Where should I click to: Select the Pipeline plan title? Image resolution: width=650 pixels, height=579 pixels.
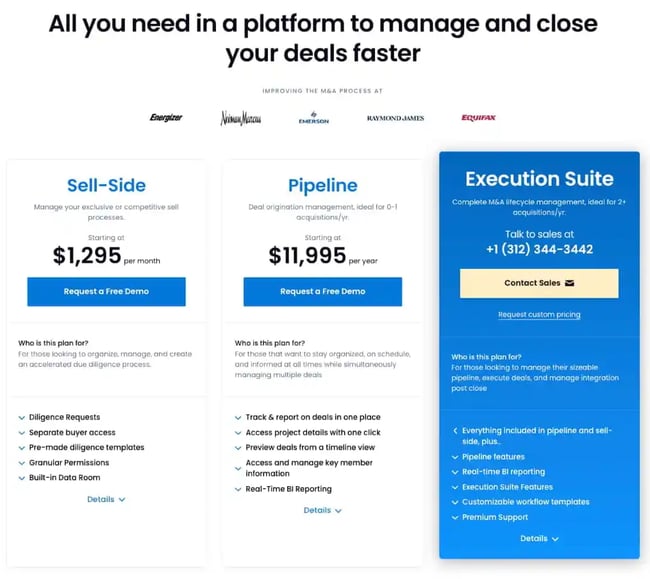pyautogui.click(x=322, y=185)
